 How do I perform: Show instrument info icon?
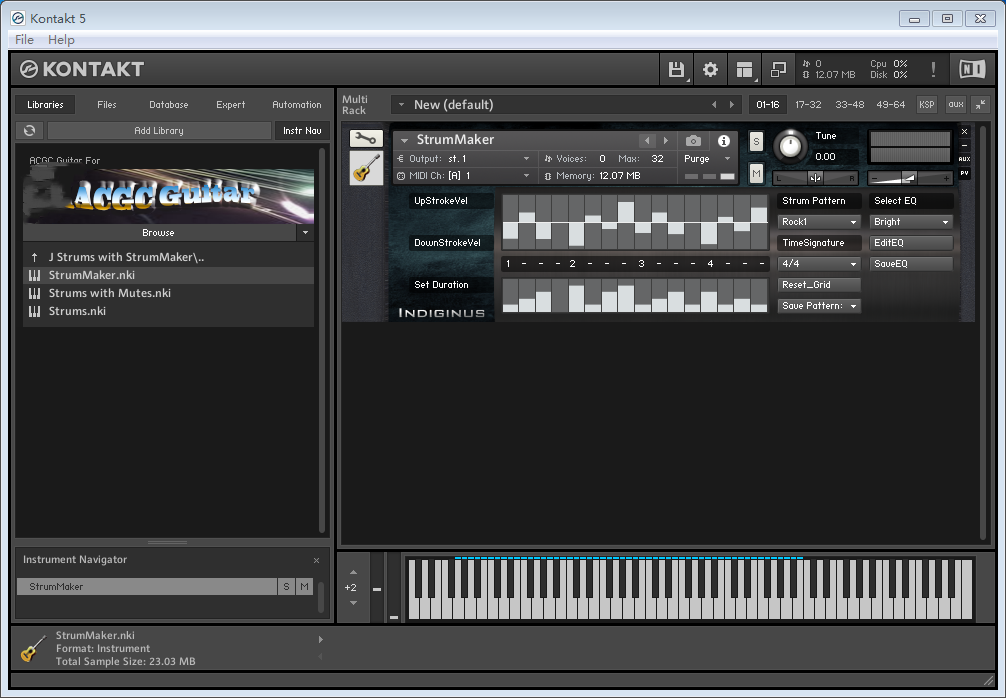coord(724,140)
